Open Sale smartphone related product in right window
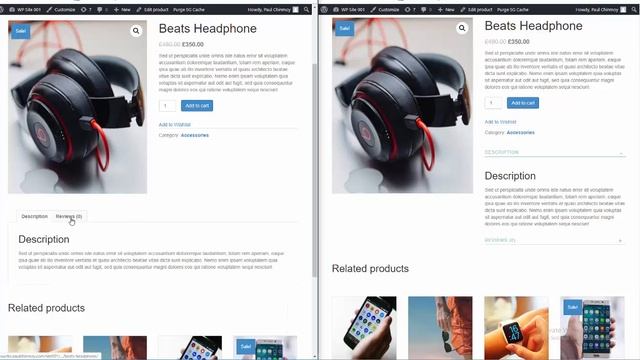Viewport: 640px width, 360px height. [592, 328]
